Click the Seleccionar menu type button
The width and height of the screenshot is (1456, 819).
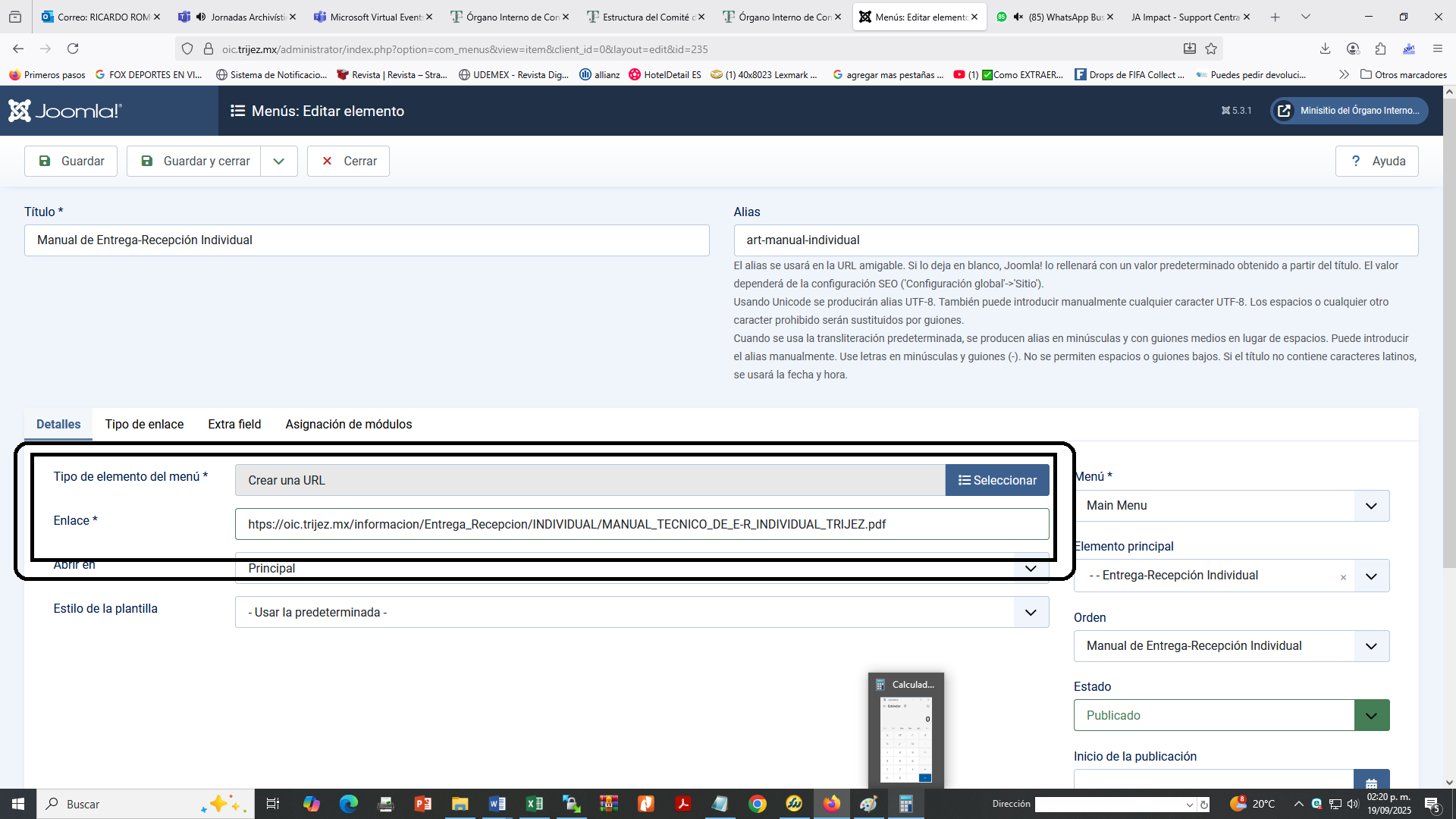pos(996,481)
